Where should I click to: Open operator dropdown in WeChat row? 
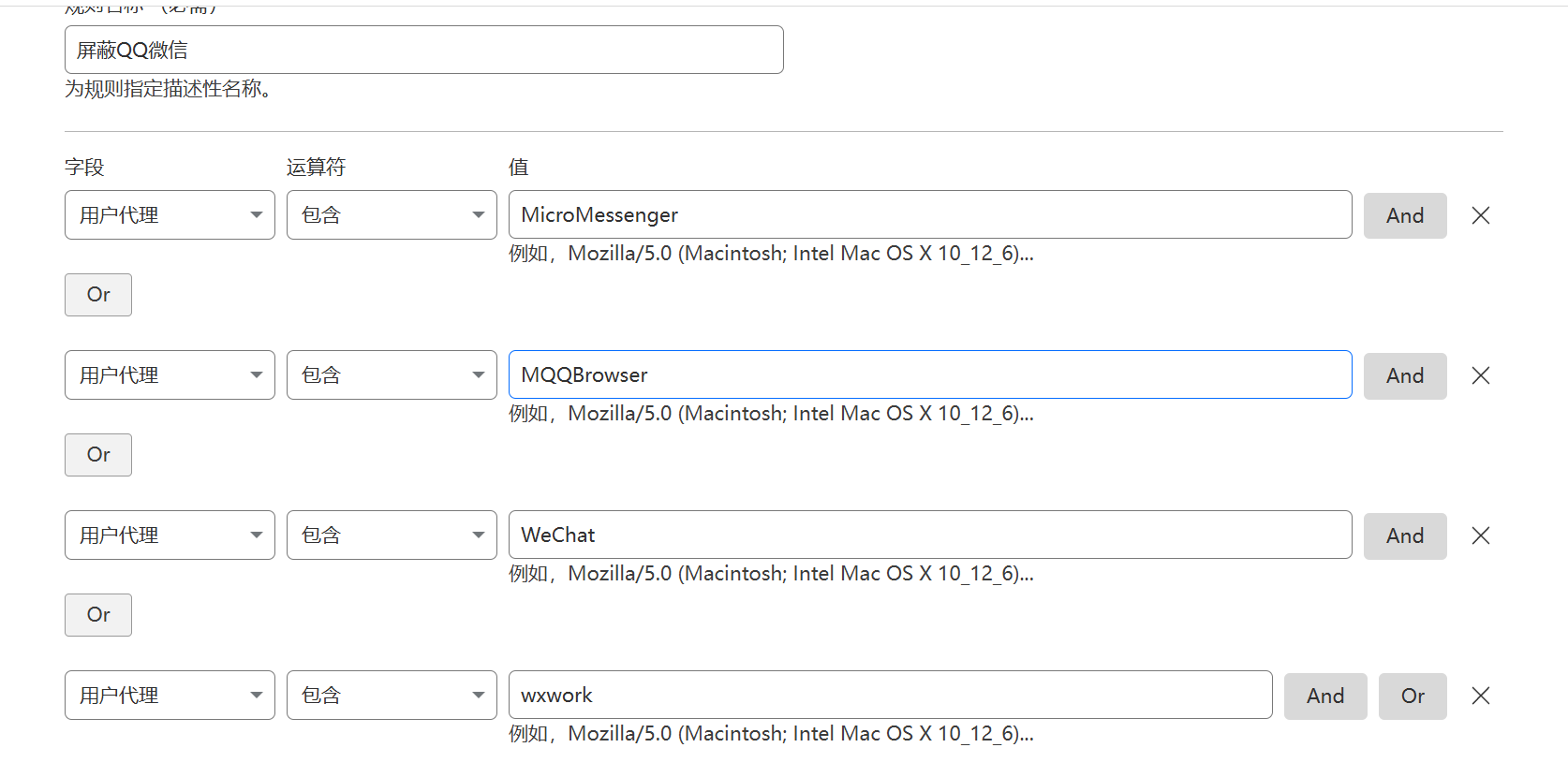392,535
